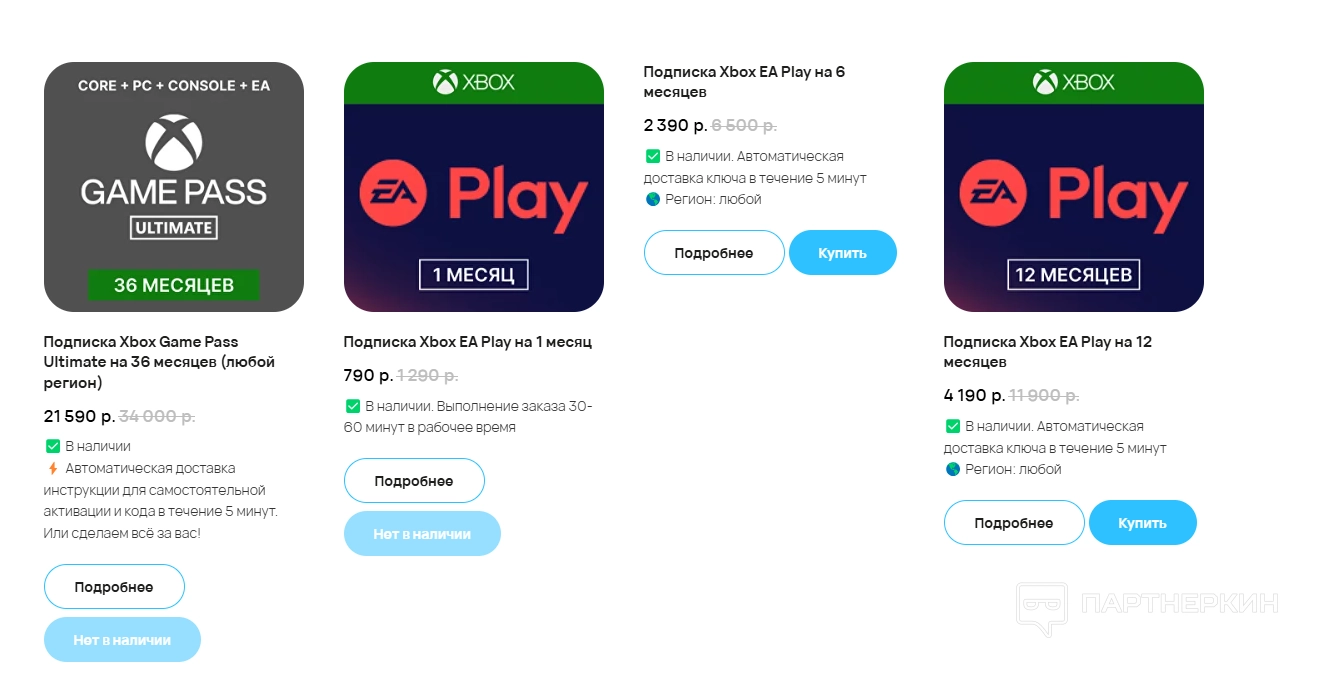Click the EA logo on 12 months card

(x=993, y=194)
